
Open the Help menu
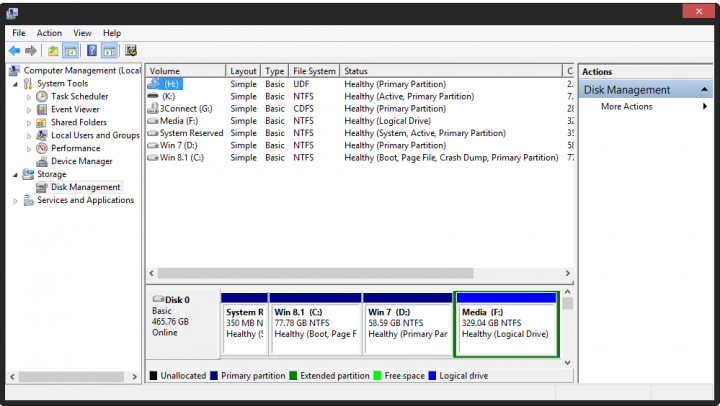[112, 33]
